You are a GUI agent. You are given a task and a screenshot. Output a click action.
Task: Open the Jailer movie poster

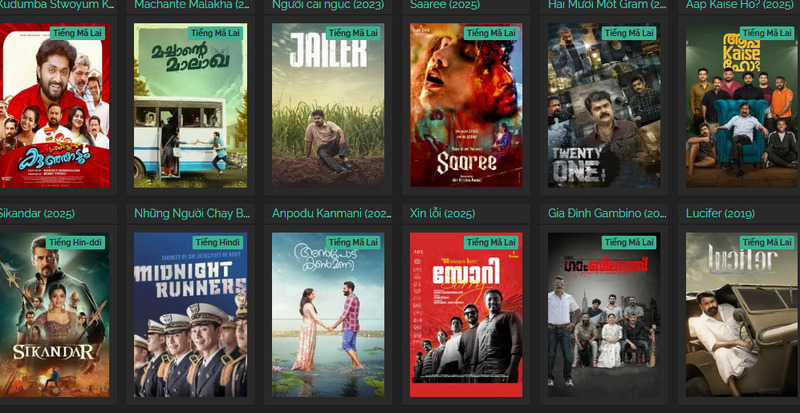[x=328, y=105]
